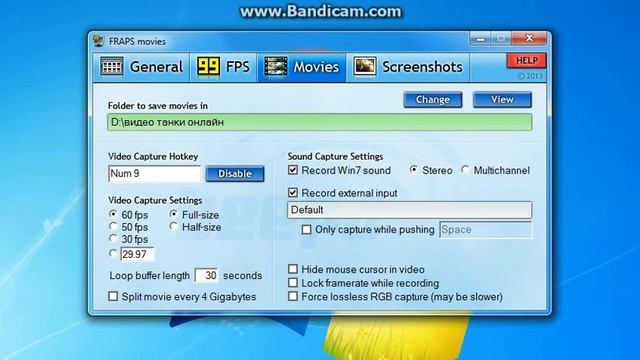
Task: Open the Default external input dropdown
Action: coord(409,210)
